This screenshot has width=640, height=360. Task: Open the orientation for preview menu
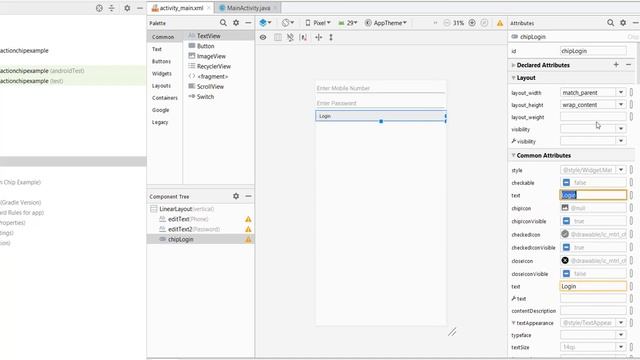(288, 23)
